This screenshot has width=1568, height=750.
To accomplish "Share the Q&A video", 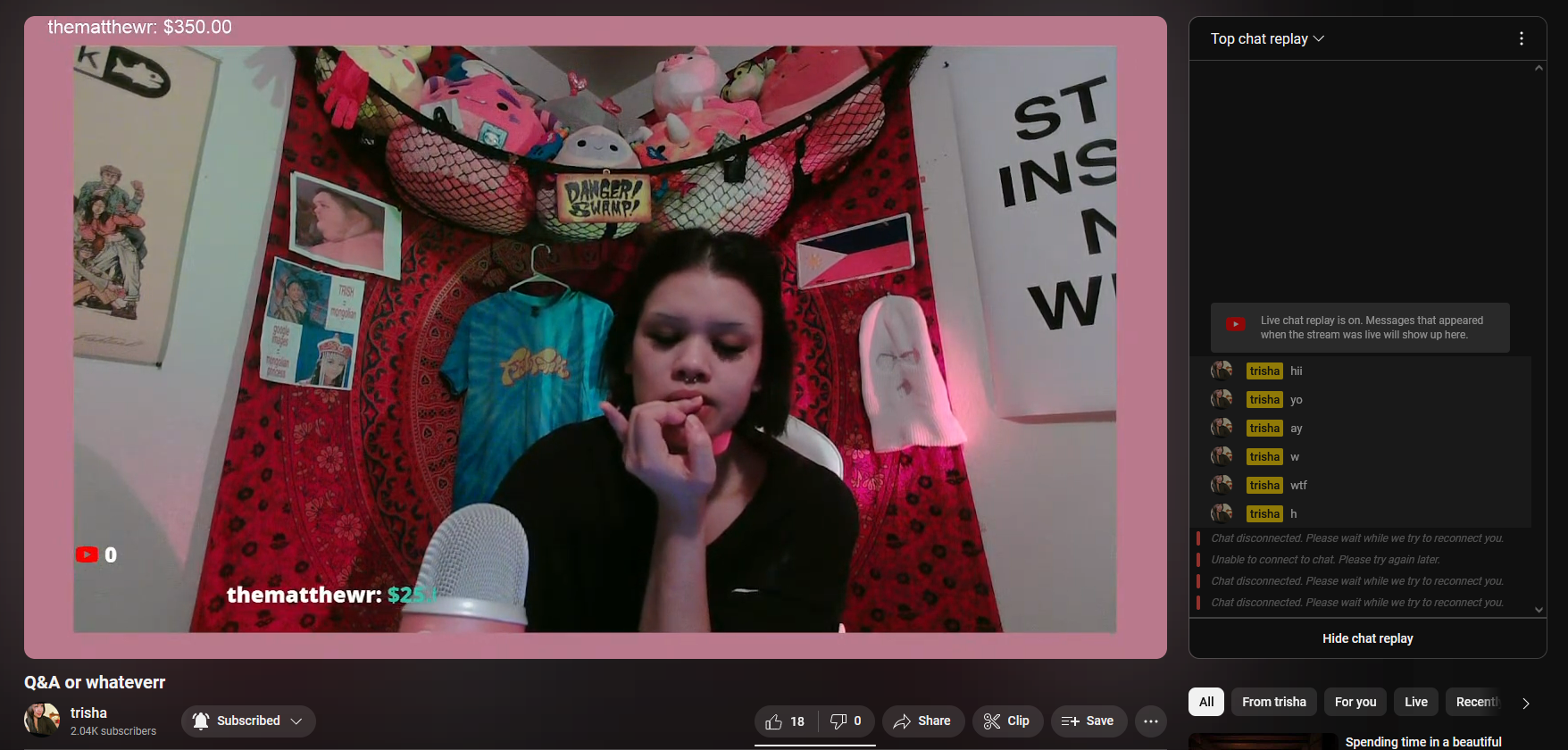I will pos(923,721).
